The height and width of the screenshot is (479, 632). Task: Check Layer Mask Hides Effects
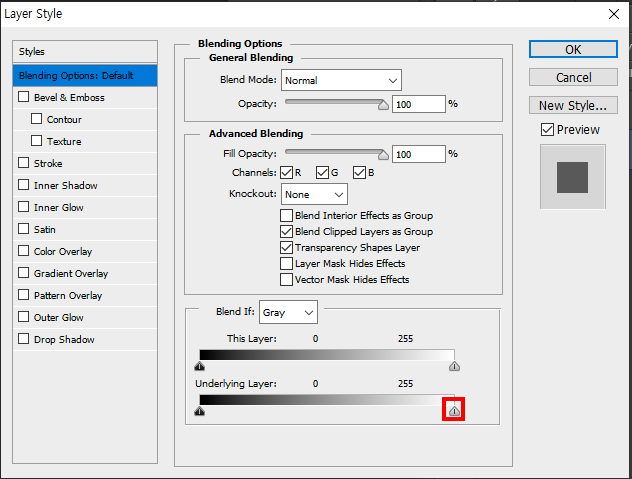(x=287, y=264)
